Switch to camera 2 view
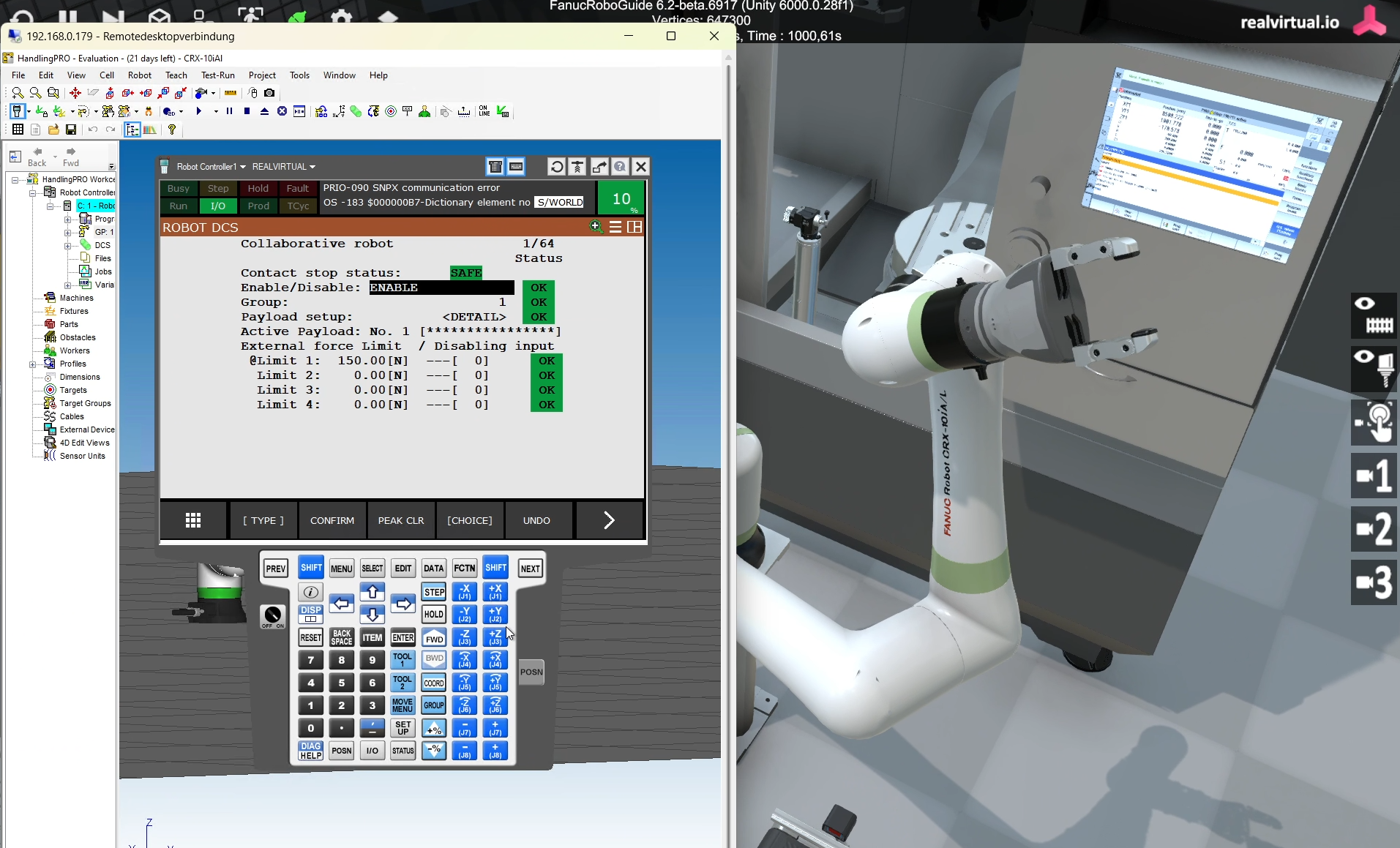This screenshot has height=848, width=1400. pos(1374,529)
